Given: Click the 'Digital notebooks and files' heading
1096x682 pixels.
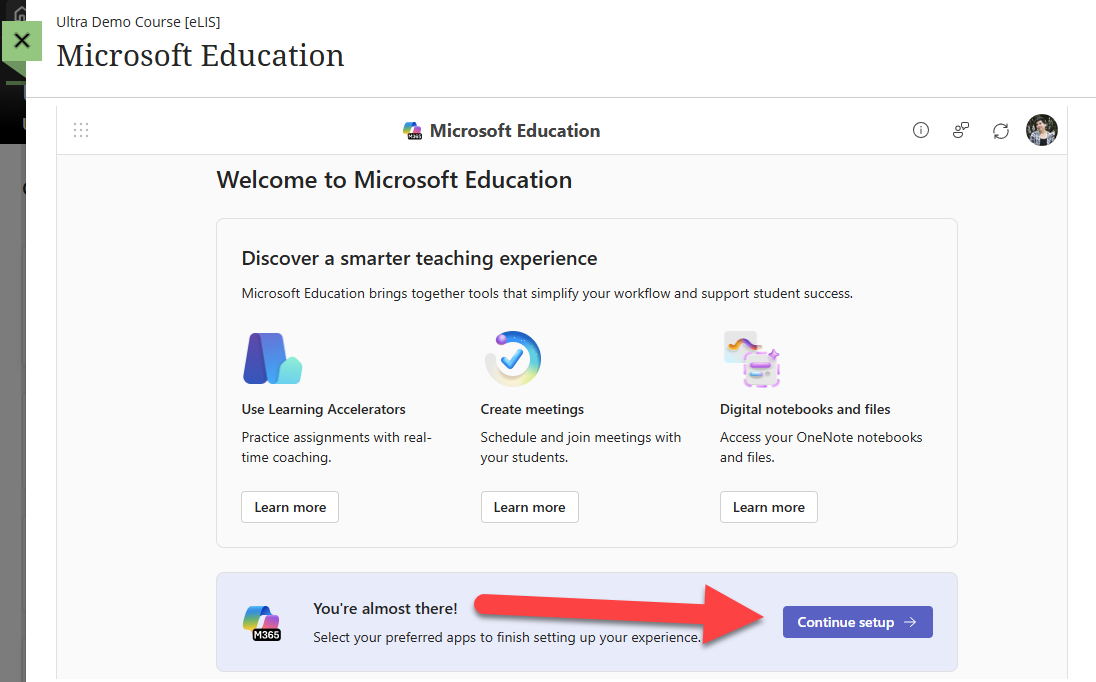Looking at the screenshot, I should (x=805, y=409).
